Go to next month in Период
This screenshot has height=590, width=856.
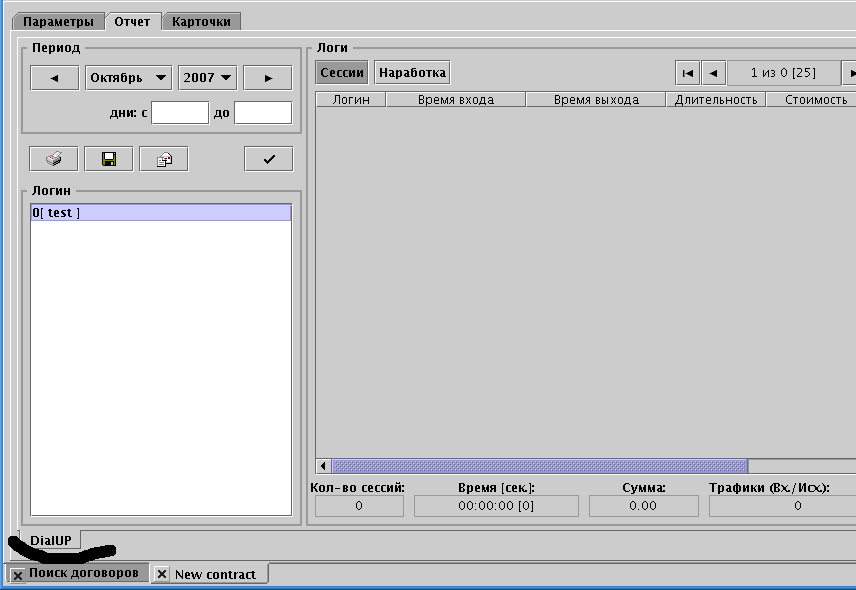[x=268, y=78]
